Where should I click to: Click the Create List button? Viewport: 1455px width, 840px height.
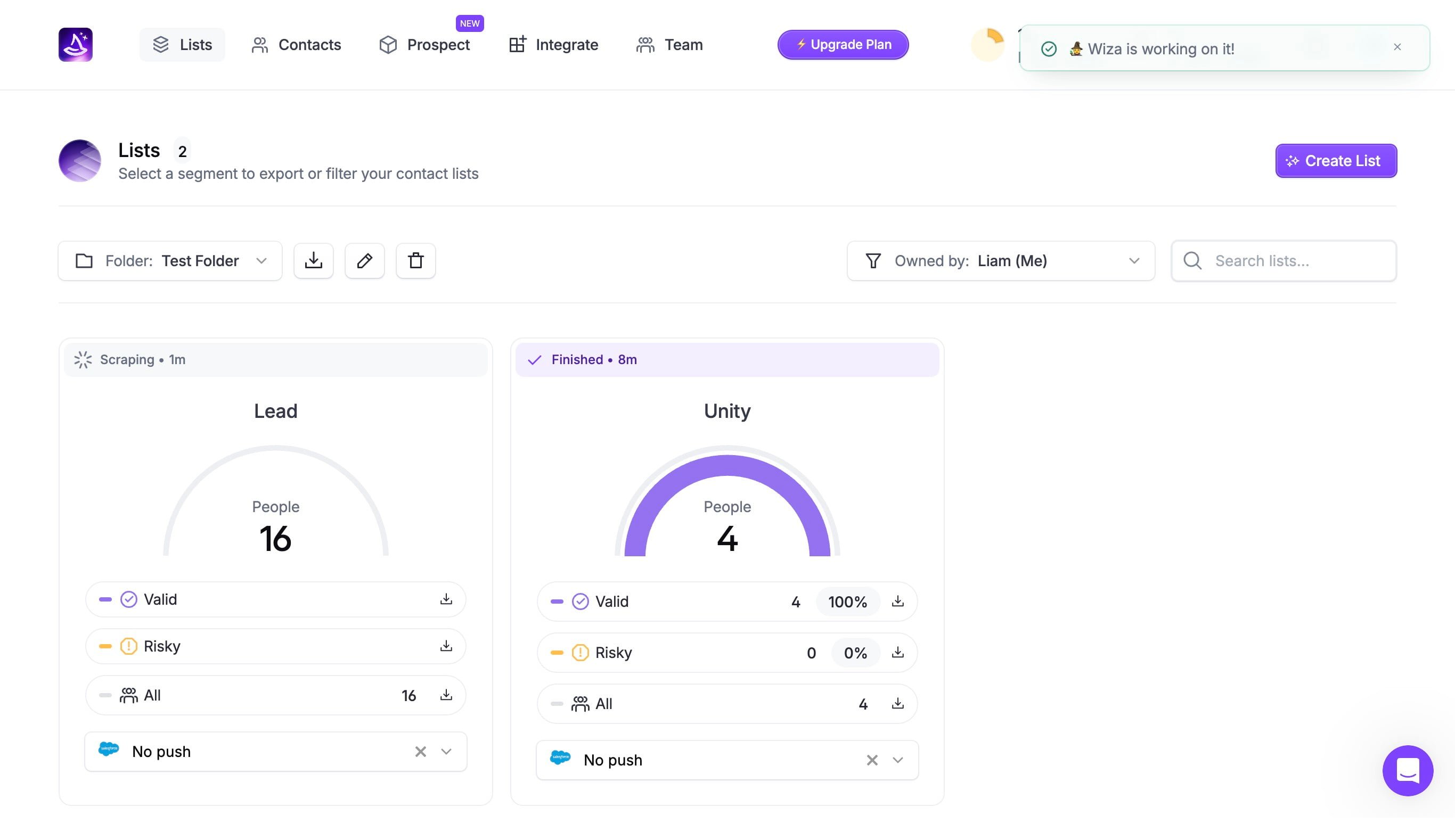pos(1336,161)
